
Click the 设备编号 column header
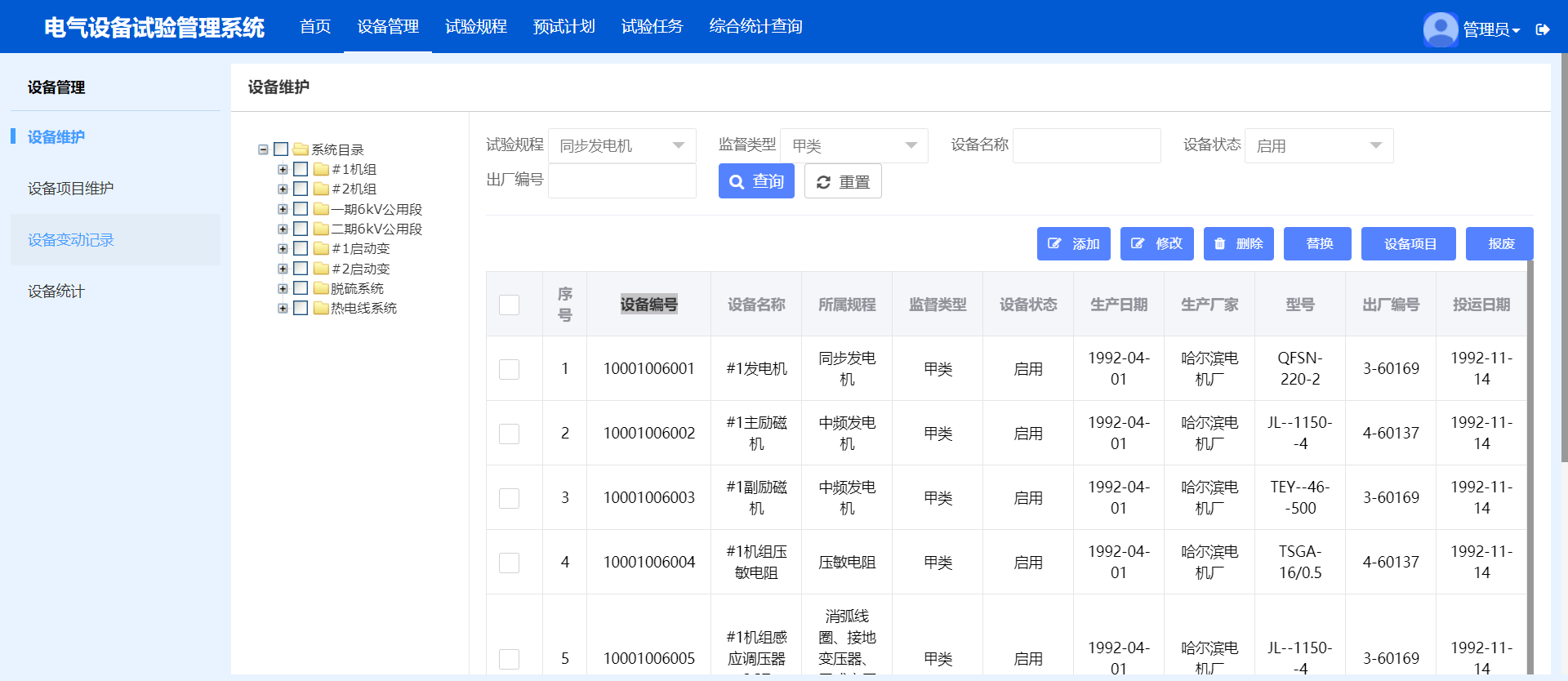[x=649, y=305]
